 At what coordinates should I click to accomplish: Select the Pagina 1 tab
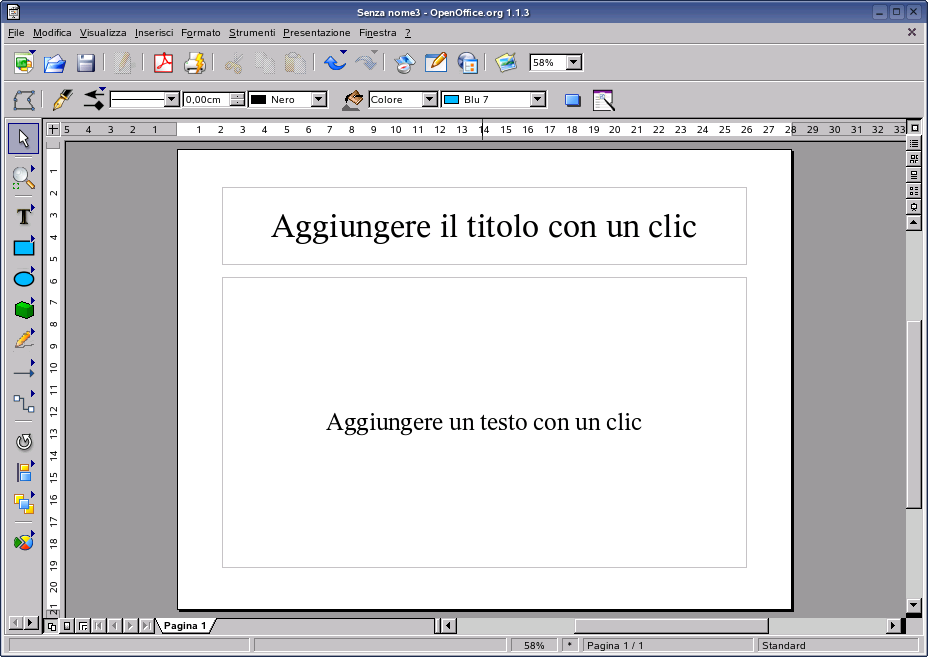pyautogui.click(x=185, y=625)
